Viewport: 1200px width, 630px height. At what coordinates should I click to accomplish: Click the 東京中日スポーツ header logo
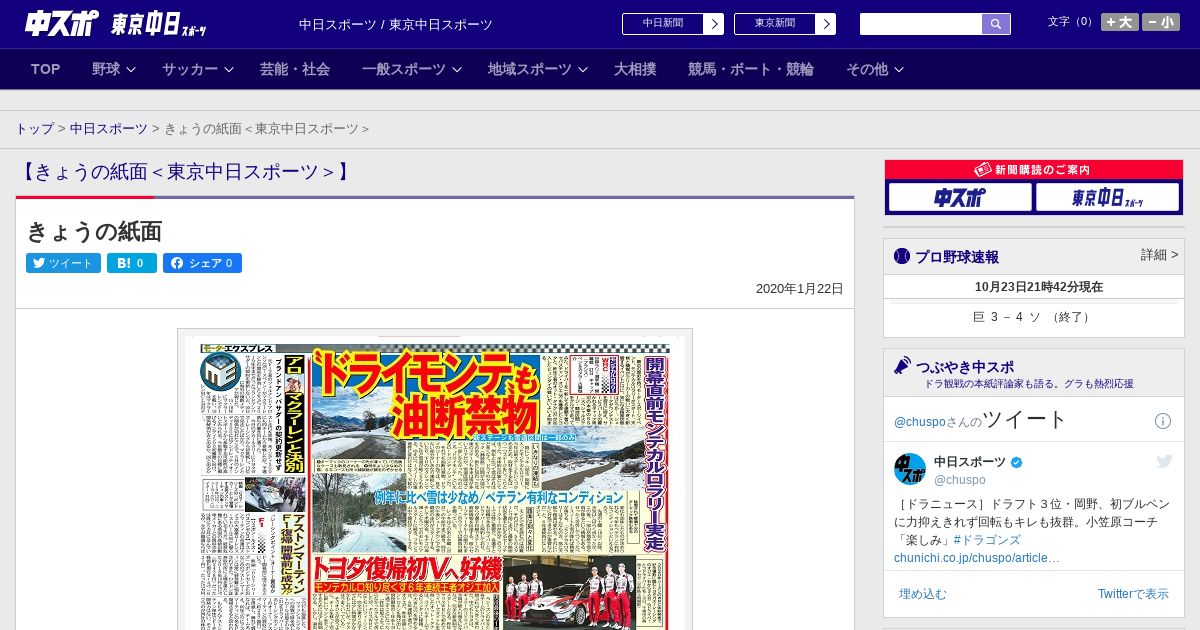click(x=159, y=25)
